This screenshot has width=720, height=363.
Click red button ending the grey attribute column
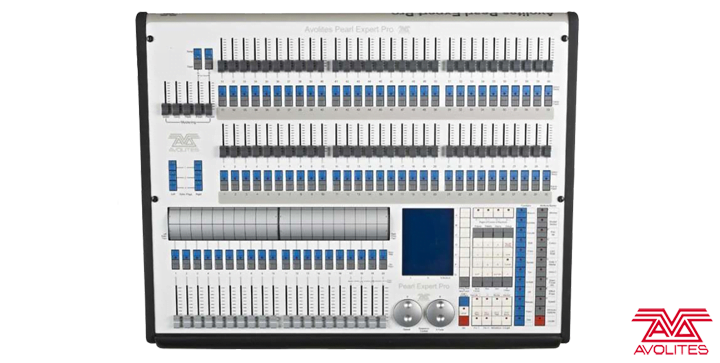[x=540, y=320]
